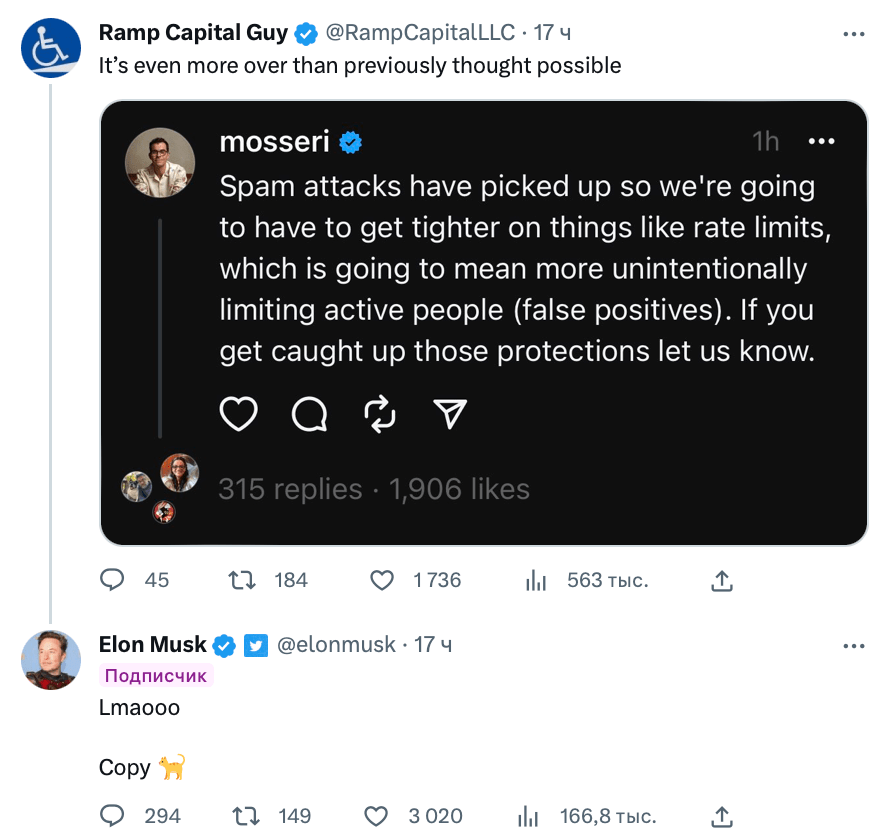Like Elon Musk's reply tweet

click(x=376, y=816)
